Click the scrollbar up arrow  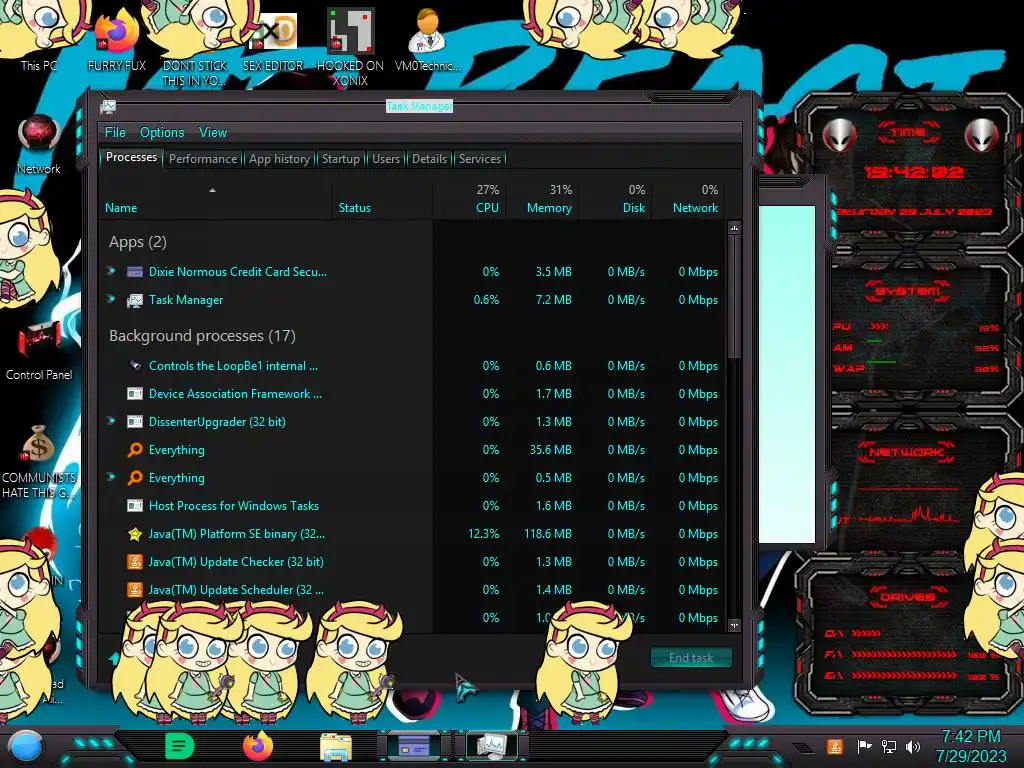coord(734,229)
